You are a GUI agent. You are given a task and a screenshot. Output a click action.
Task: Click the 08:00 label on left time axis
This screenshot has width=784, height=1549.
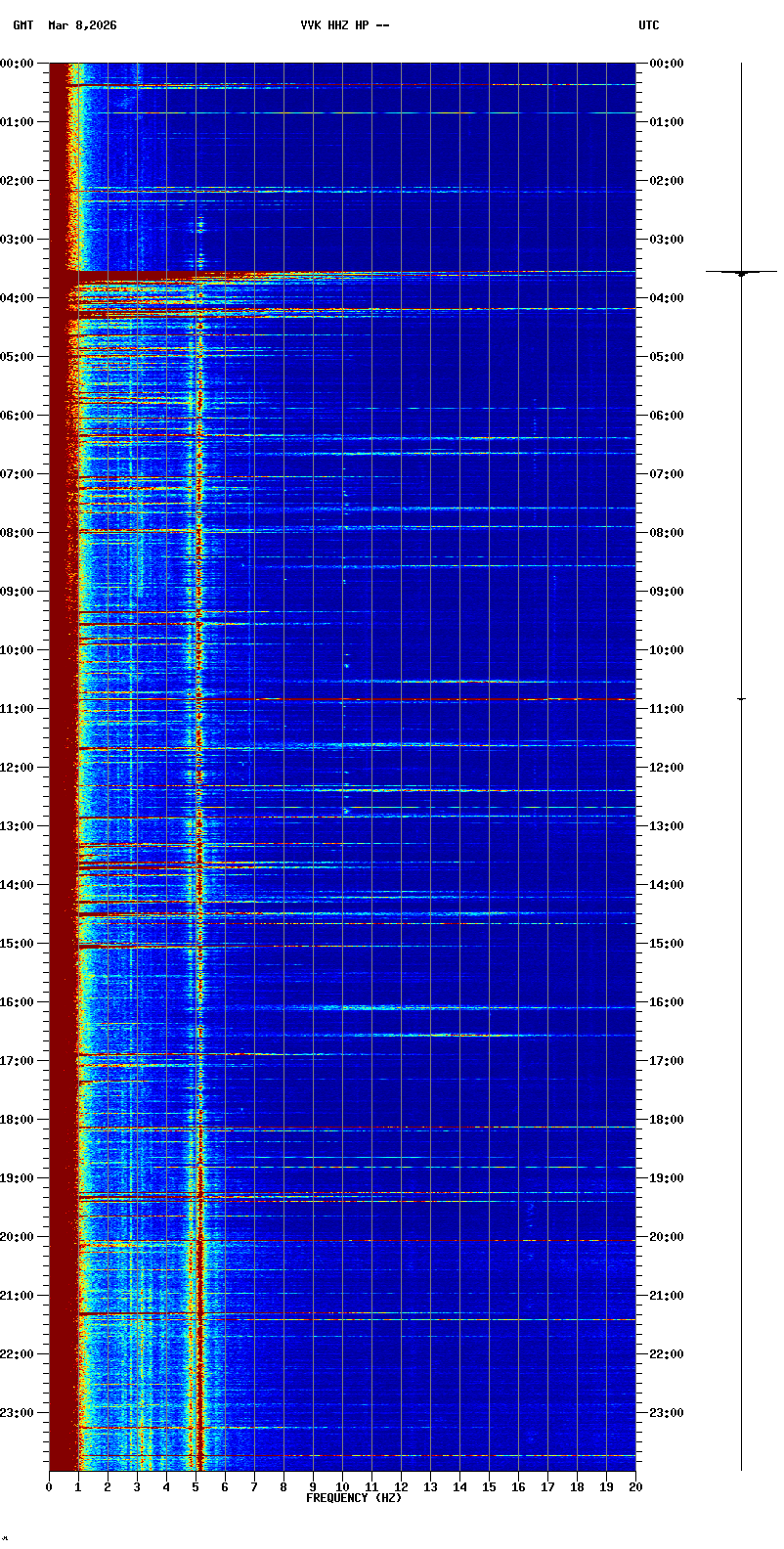[17, 533]
